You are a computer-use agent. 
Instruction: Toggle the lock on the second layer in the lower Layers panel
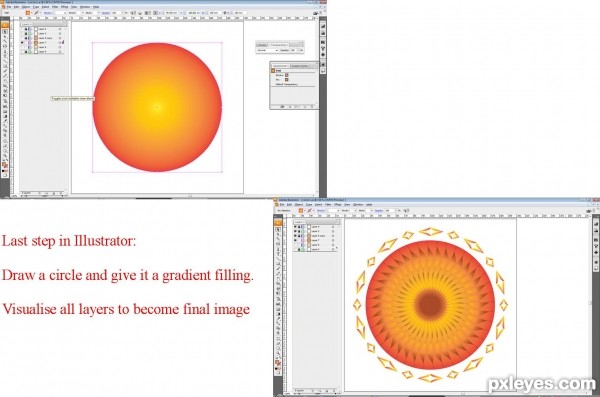click(299, 231)
